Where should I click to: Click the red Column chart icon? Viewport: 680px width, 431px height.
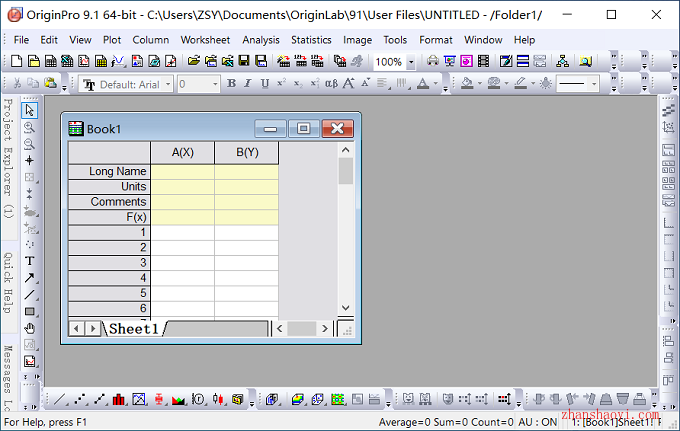(119, 399)
